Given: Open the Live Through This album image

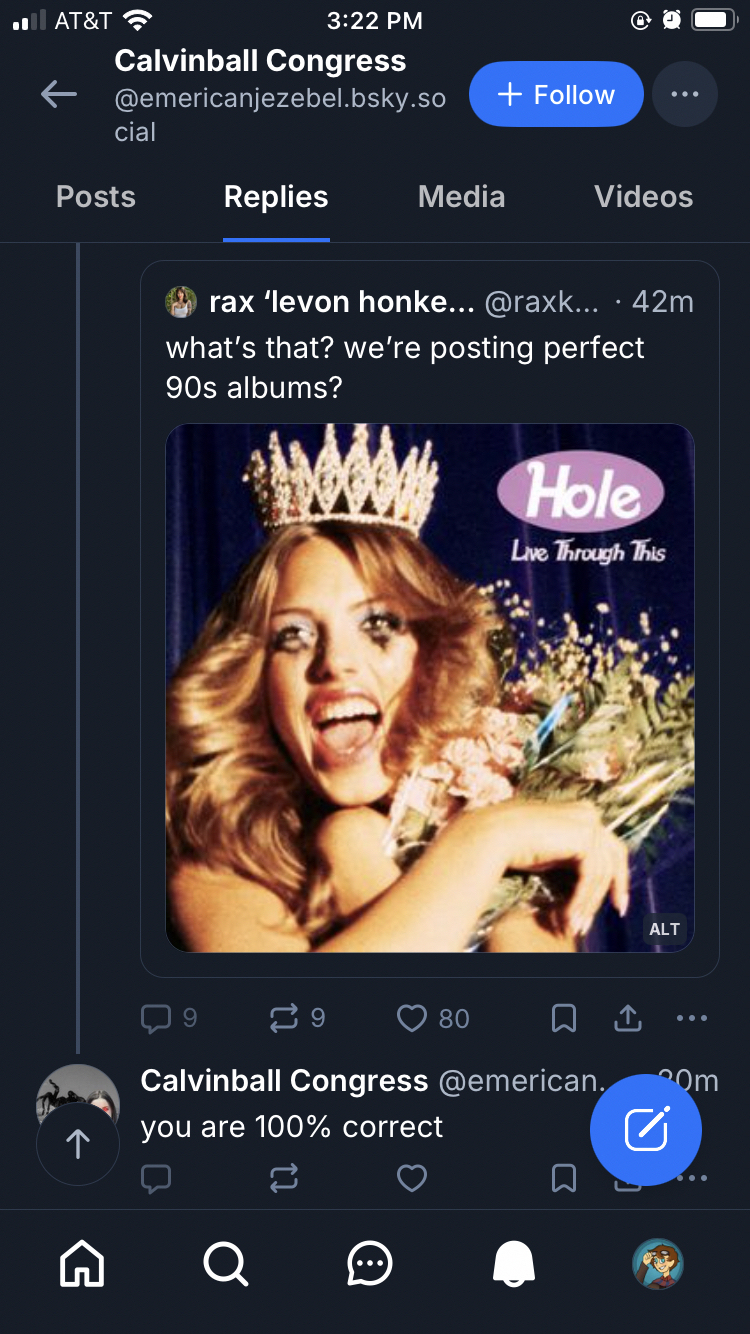Looking at the screenshot, I should 430,688.
